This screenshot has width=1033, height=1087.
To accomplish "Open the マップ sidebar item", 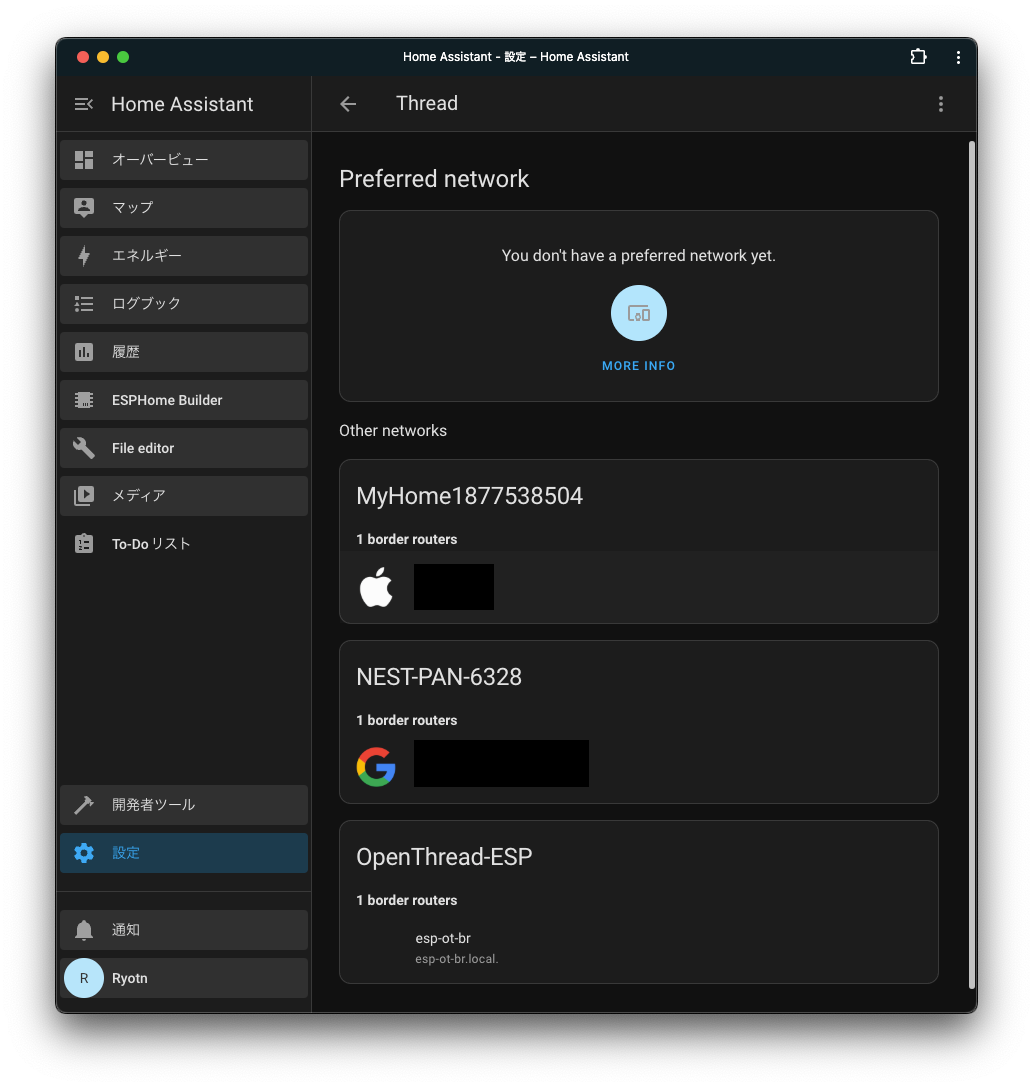I will [184, 208].
